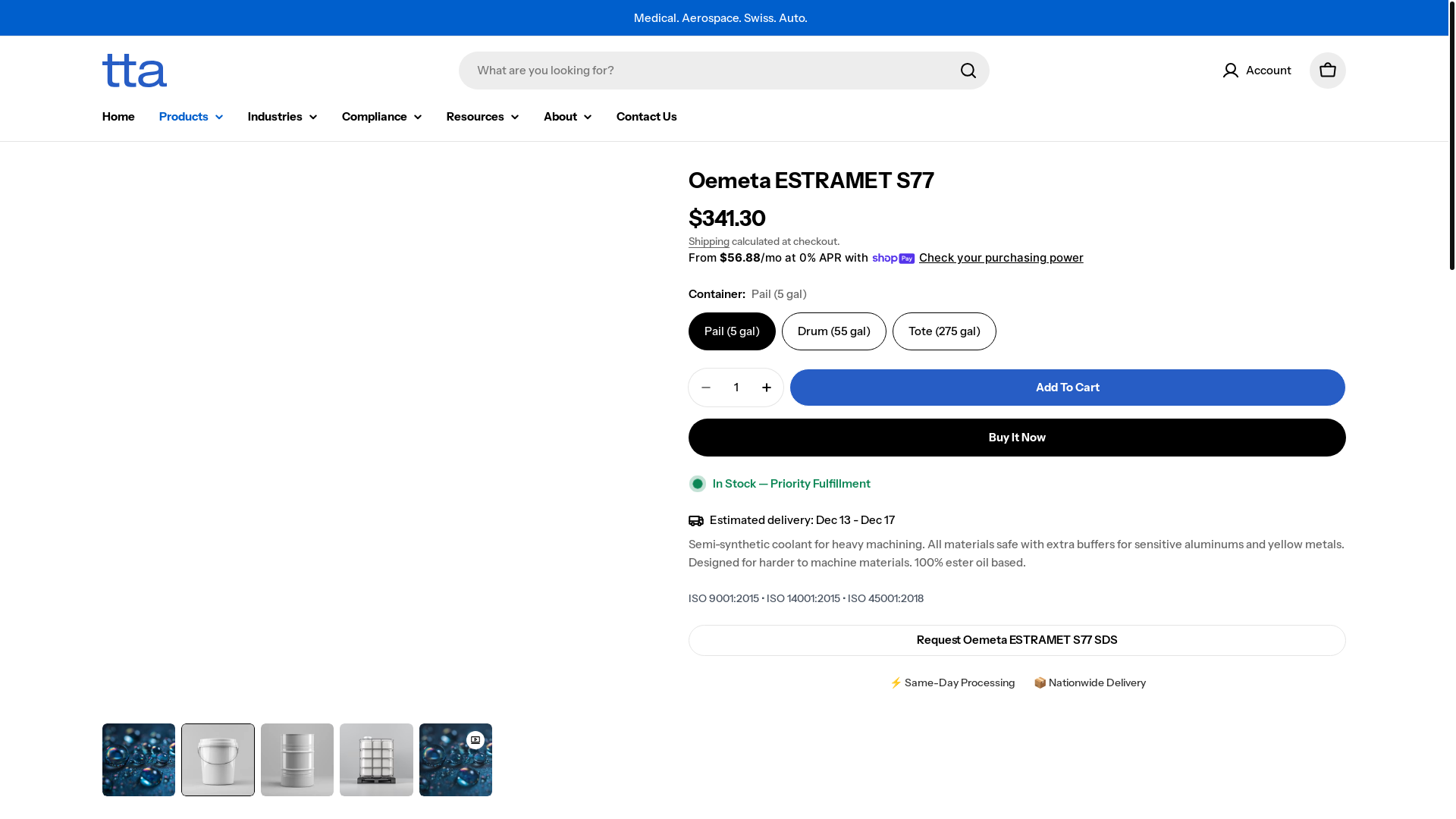
Task: Expand the Compliance menu
Action: pos(381,117)
